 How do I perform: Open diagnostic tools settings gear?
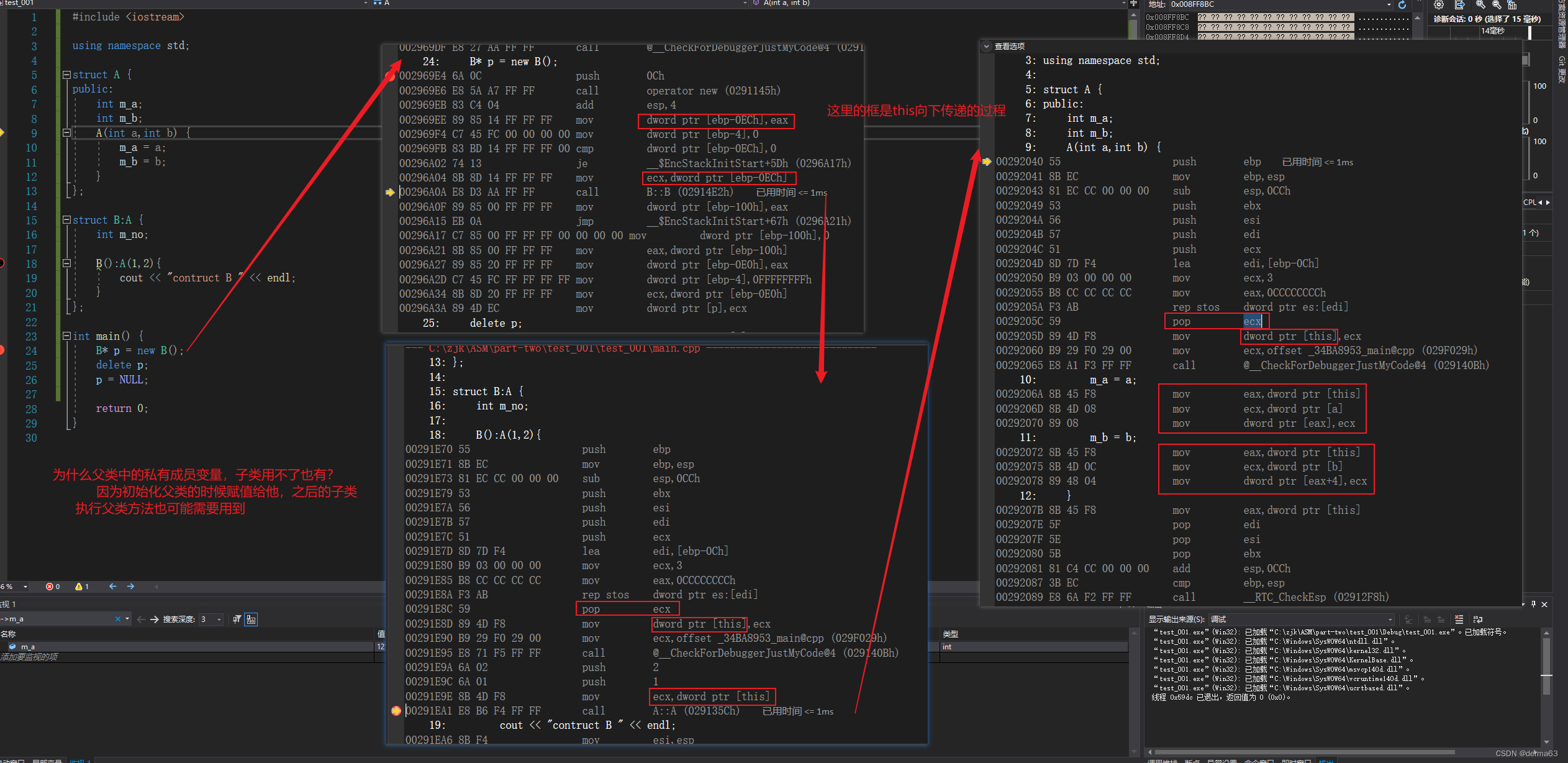1438,5
